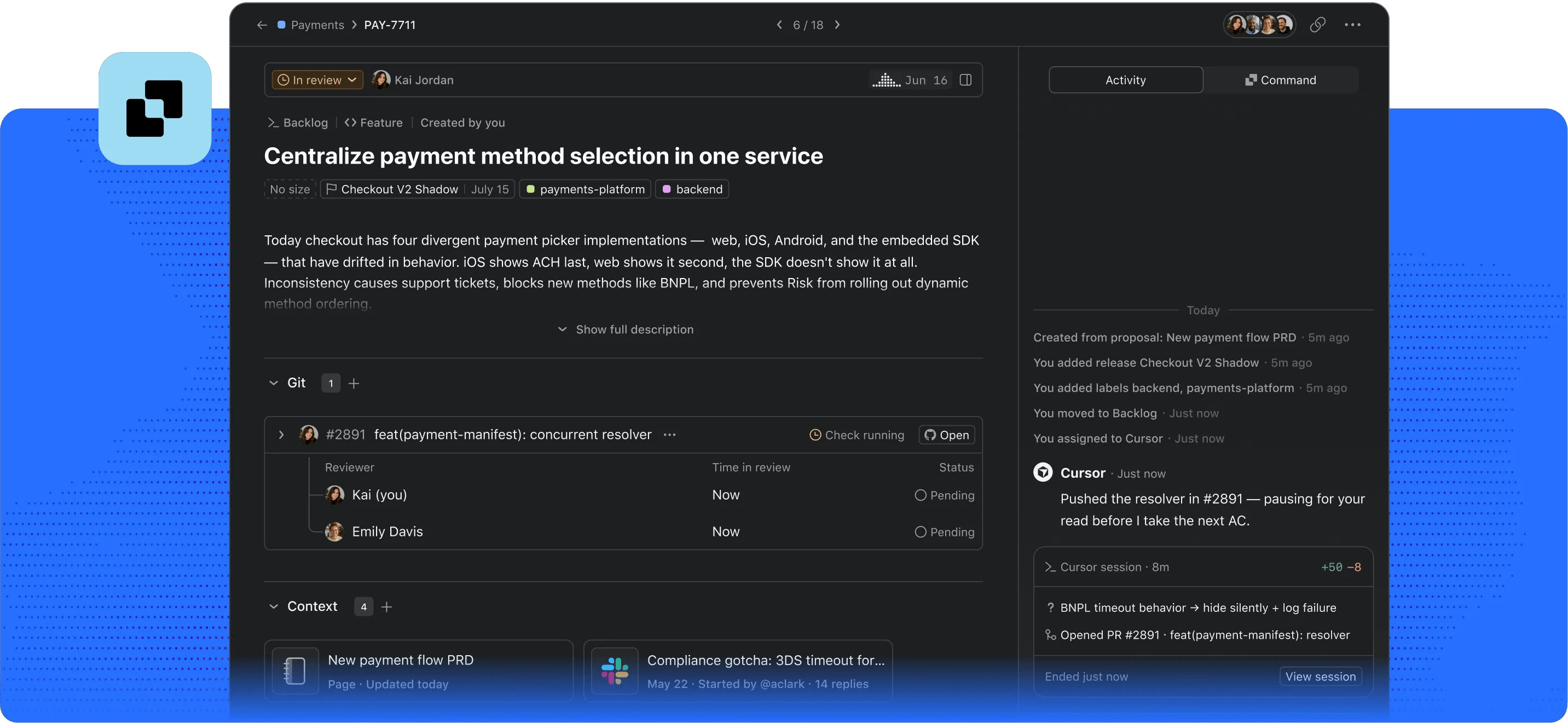The height and width of the screenshot is (723, 1568).
Task: Switch to the Command tab
Action: (1281, 80)
